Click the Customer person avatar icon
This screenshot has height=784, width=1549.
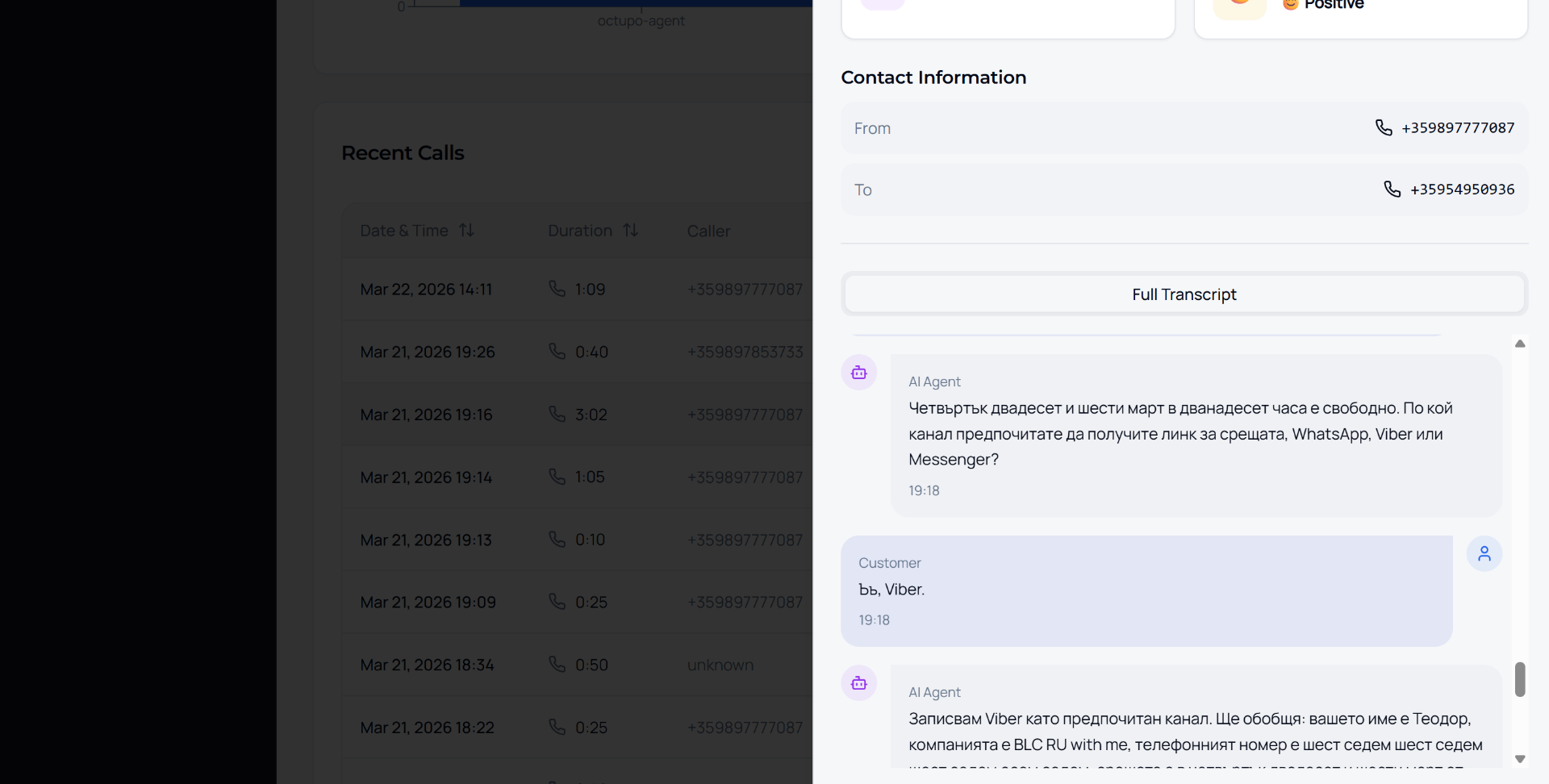[1484, 554]
